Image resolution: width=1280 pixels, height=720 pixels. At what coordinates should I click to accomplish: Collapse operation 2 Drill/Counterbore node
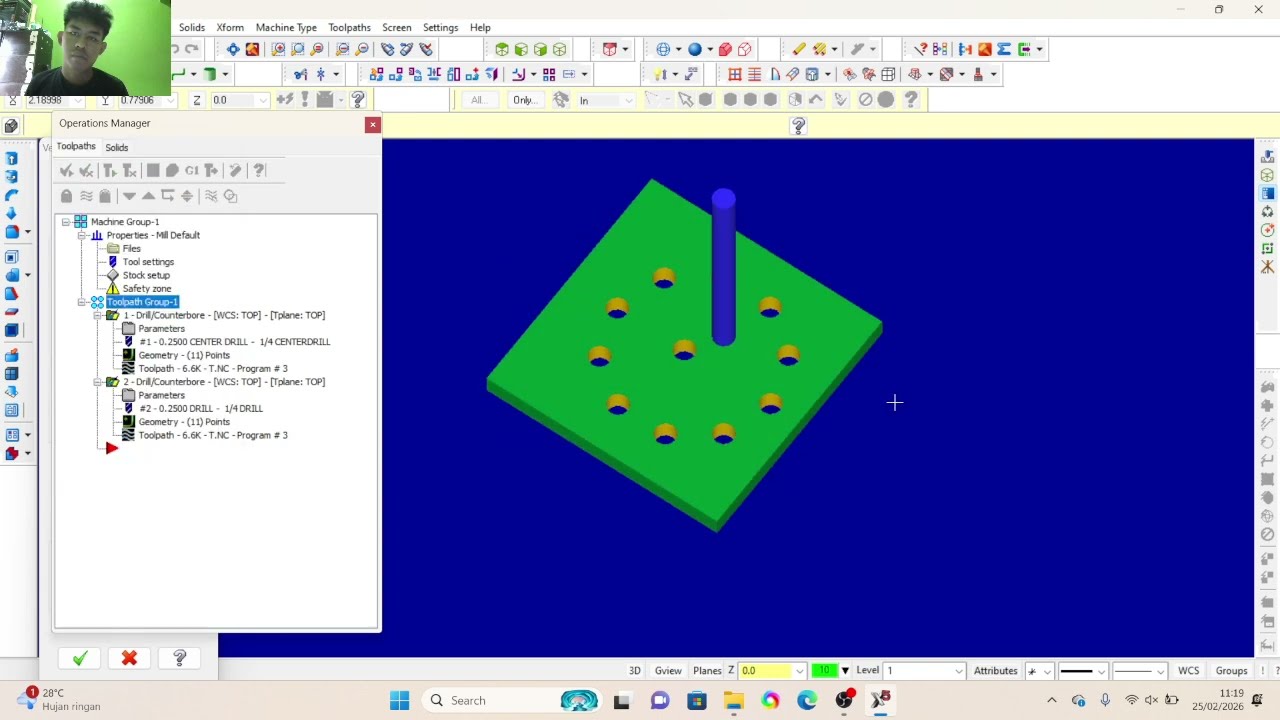(98, 382)
